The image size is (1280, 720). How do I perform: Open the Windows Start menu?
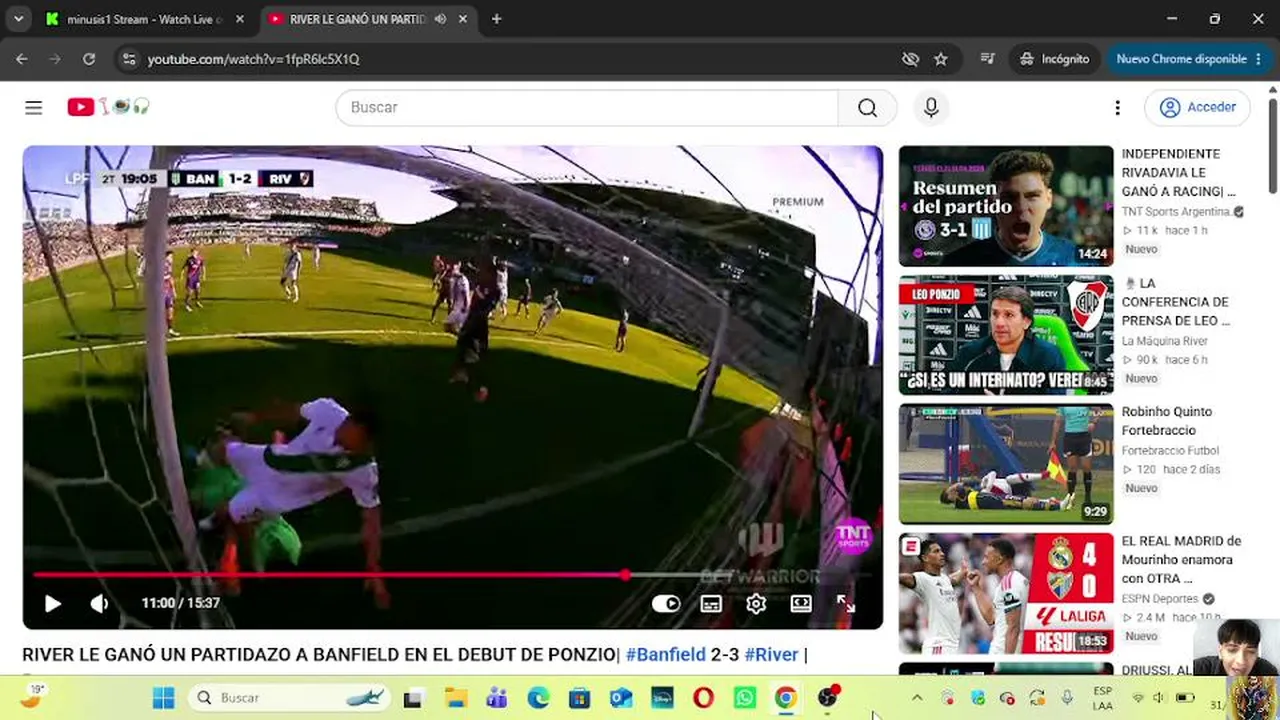point(163,698)
